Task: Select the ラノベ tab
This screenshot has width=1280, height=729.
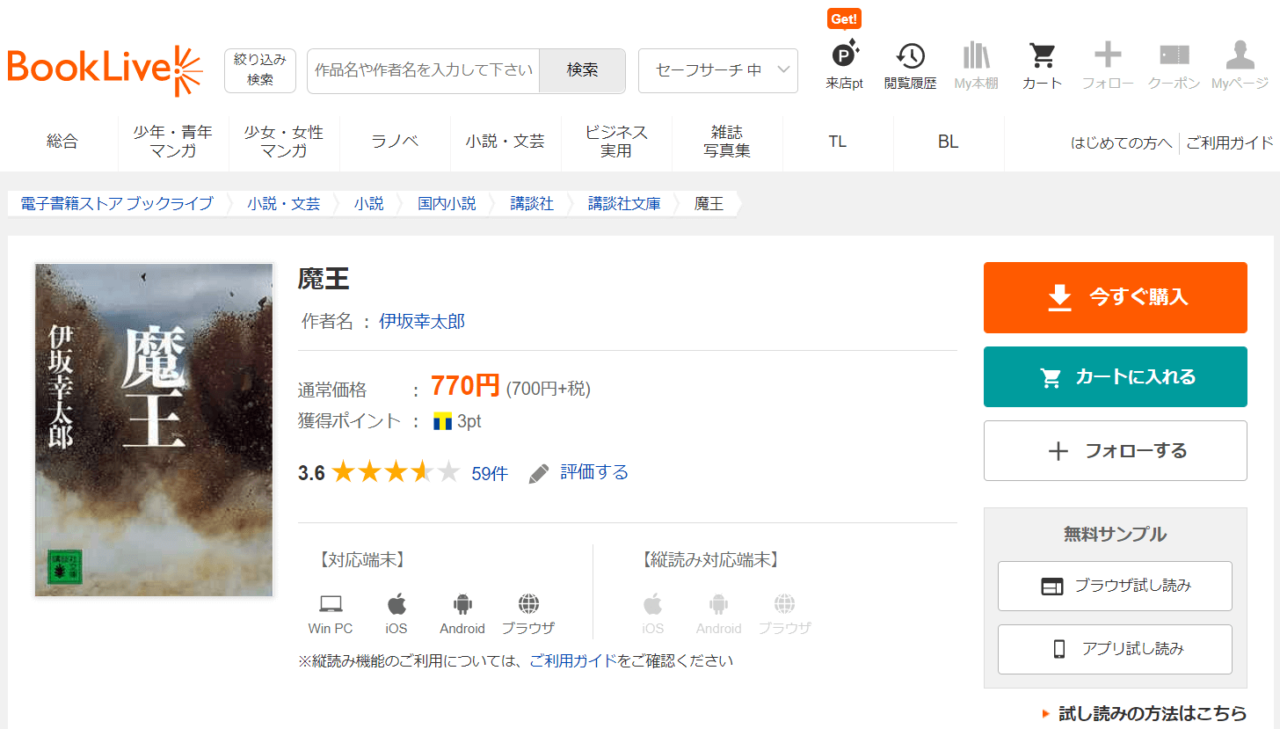Action: tap(395, 142)
